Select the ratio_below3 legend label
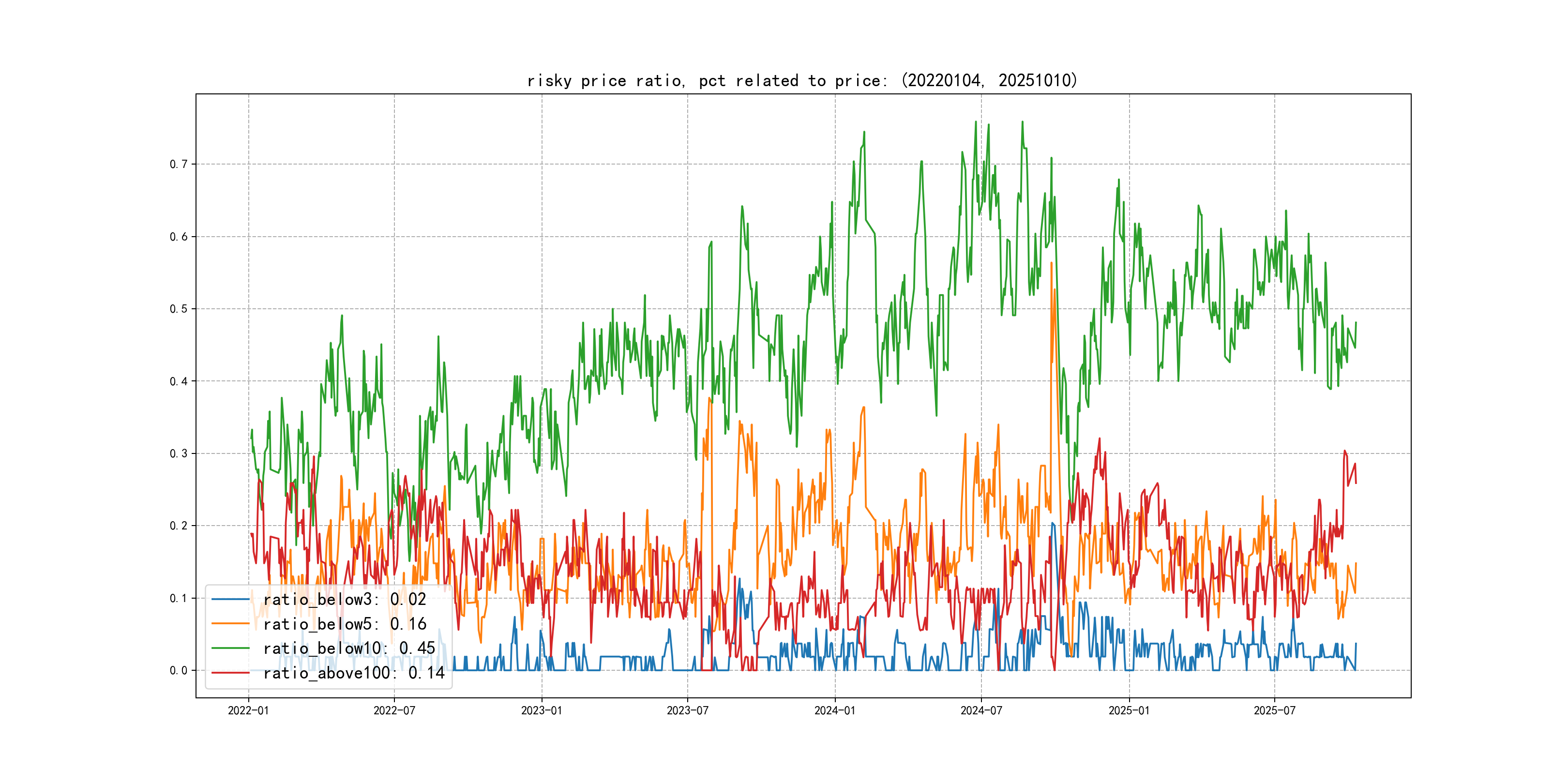Image resolution: width=1568 pixels, height=784 pixels. [345, 600]
